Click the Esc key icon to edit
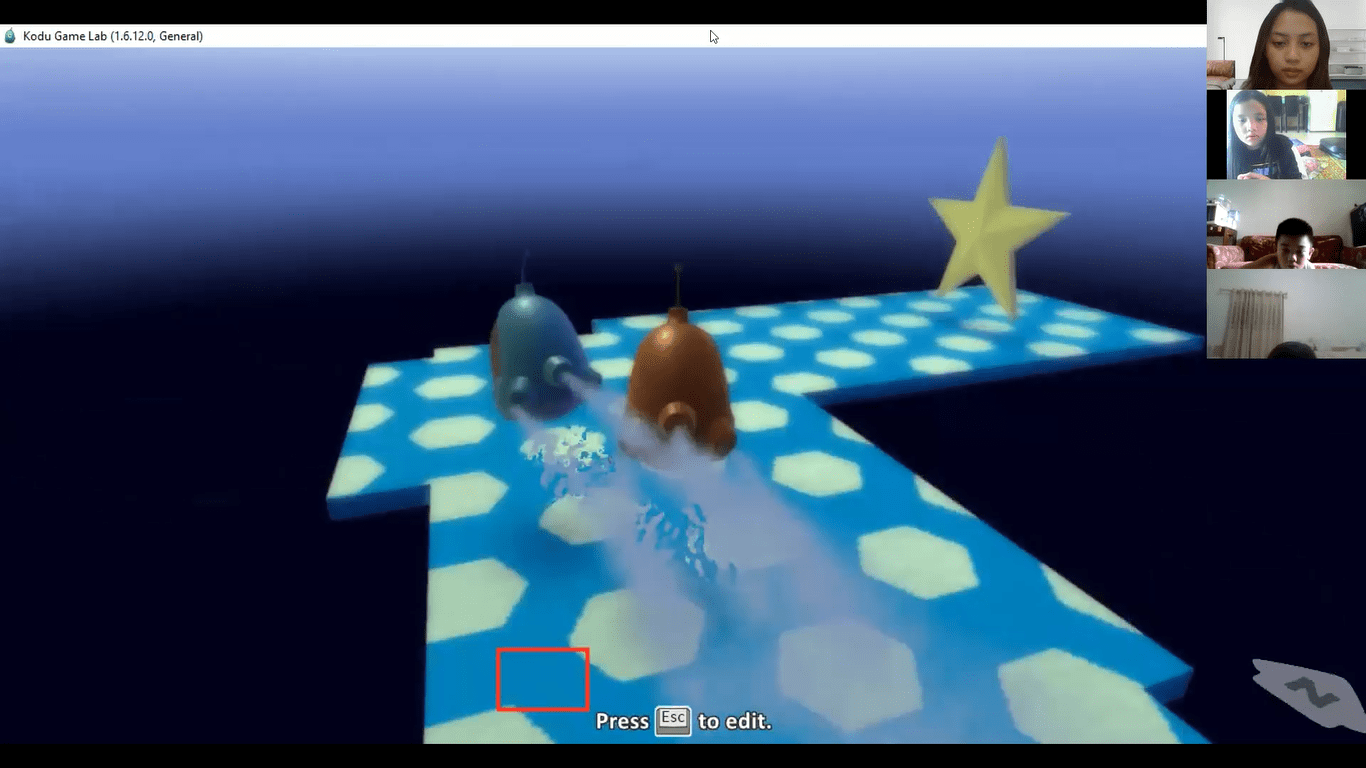This screenshot has width=1366, height=768. (x=673, y=721)
